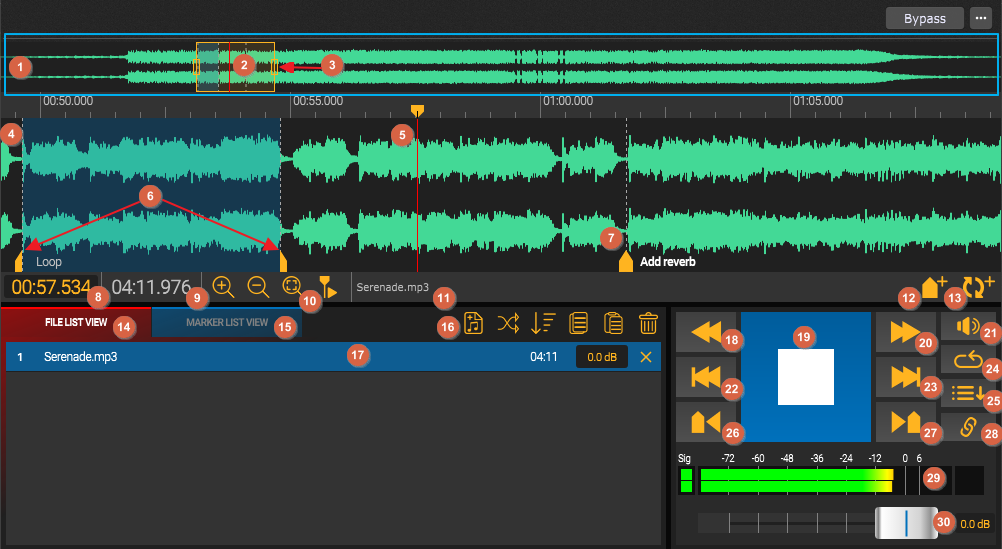Click the 00:55.000 ruler timestamp
This screenshot has height=549, width=1002.
[318, 101]
